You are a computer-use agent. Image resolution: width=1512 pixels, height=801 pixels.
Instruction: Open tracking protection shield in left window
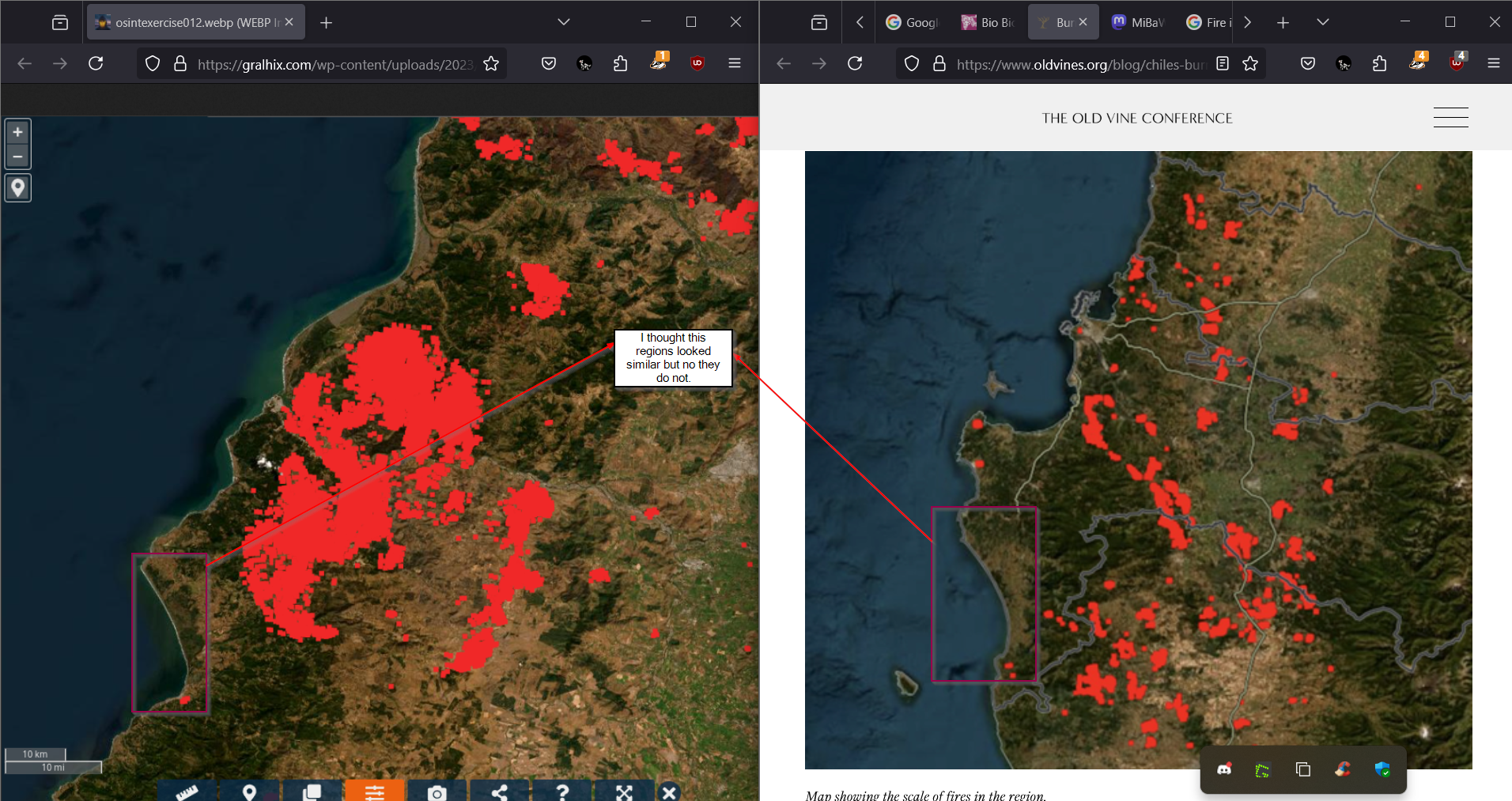click(x=153, y=63)
